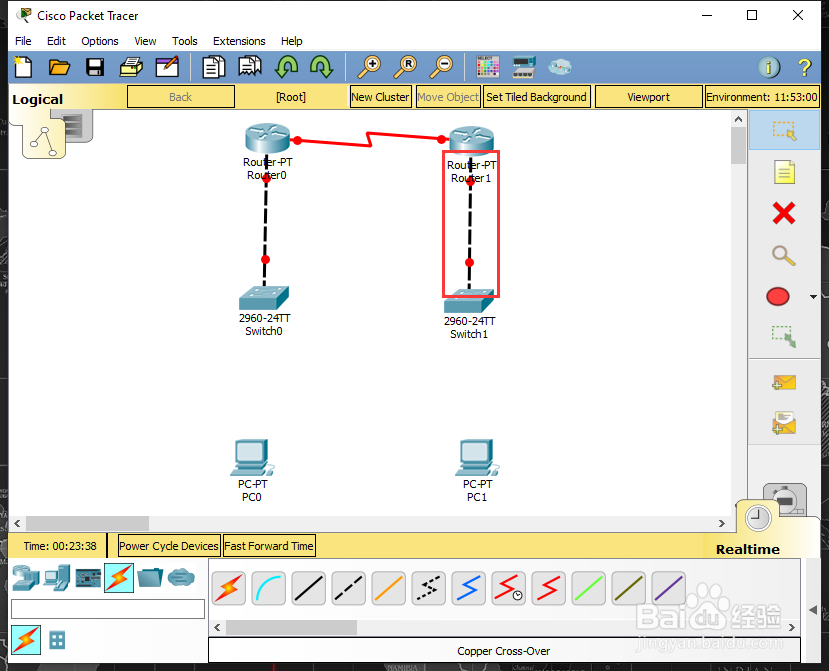This screenshot has height=671, width=829.
Task: Select red Serial DTE cable
Action: pyautogui.click(x=548, y=588)
